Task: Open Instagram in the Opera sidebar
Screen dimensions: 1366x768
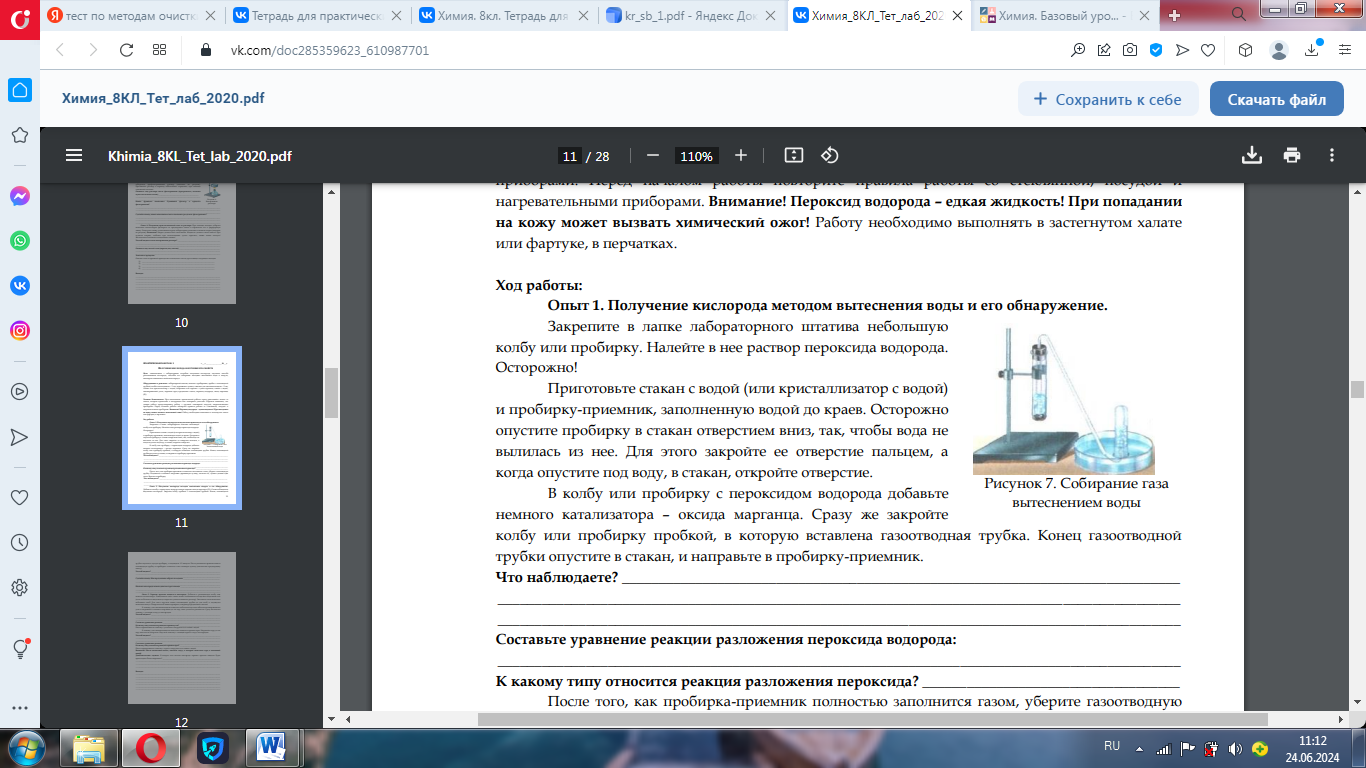Action: pos(19,331)
